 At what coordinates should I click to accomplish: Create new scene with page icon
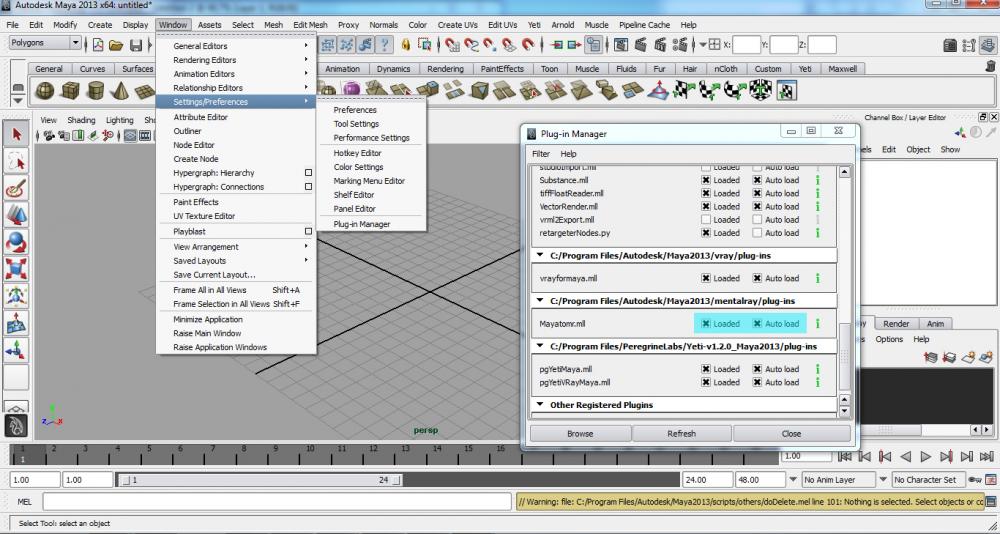[x=98, y=45]
